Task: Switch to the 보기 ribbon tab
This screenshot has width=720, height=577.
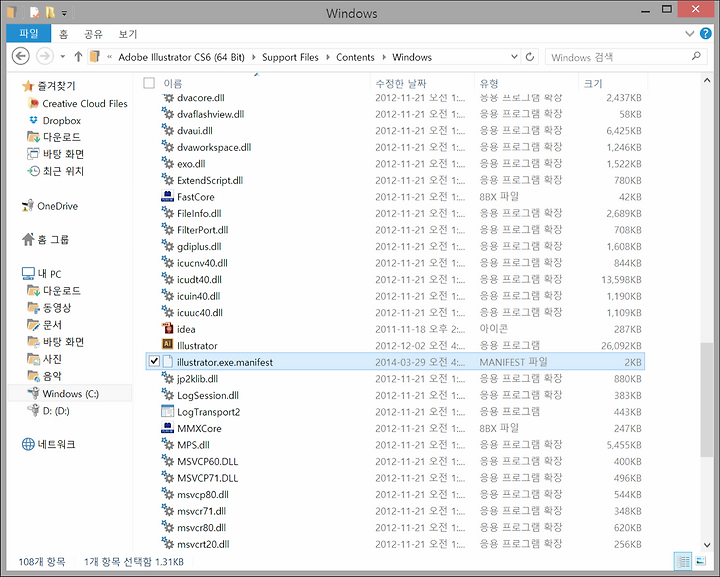Action: point(128,34)
